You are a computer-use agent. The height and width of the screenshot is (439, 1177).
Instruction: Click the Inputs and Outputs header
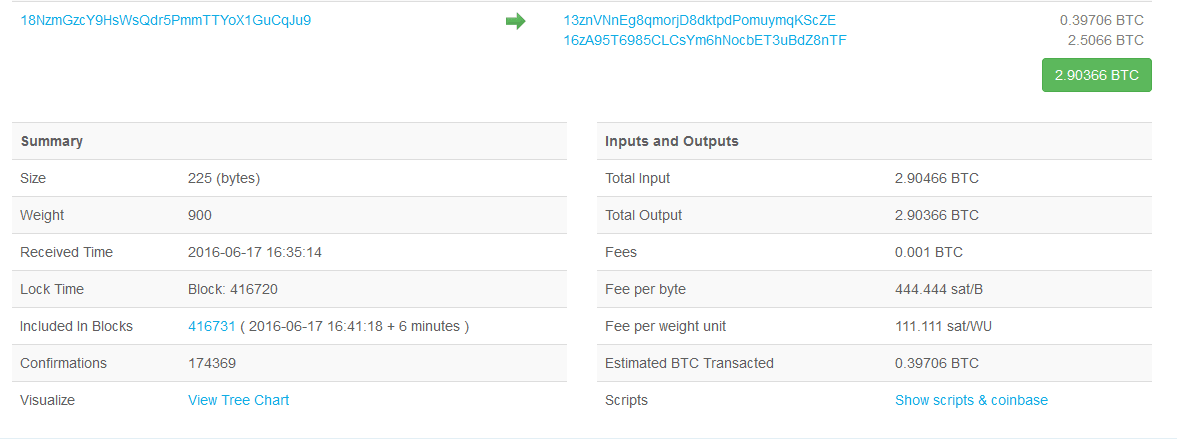pos(671,141)
